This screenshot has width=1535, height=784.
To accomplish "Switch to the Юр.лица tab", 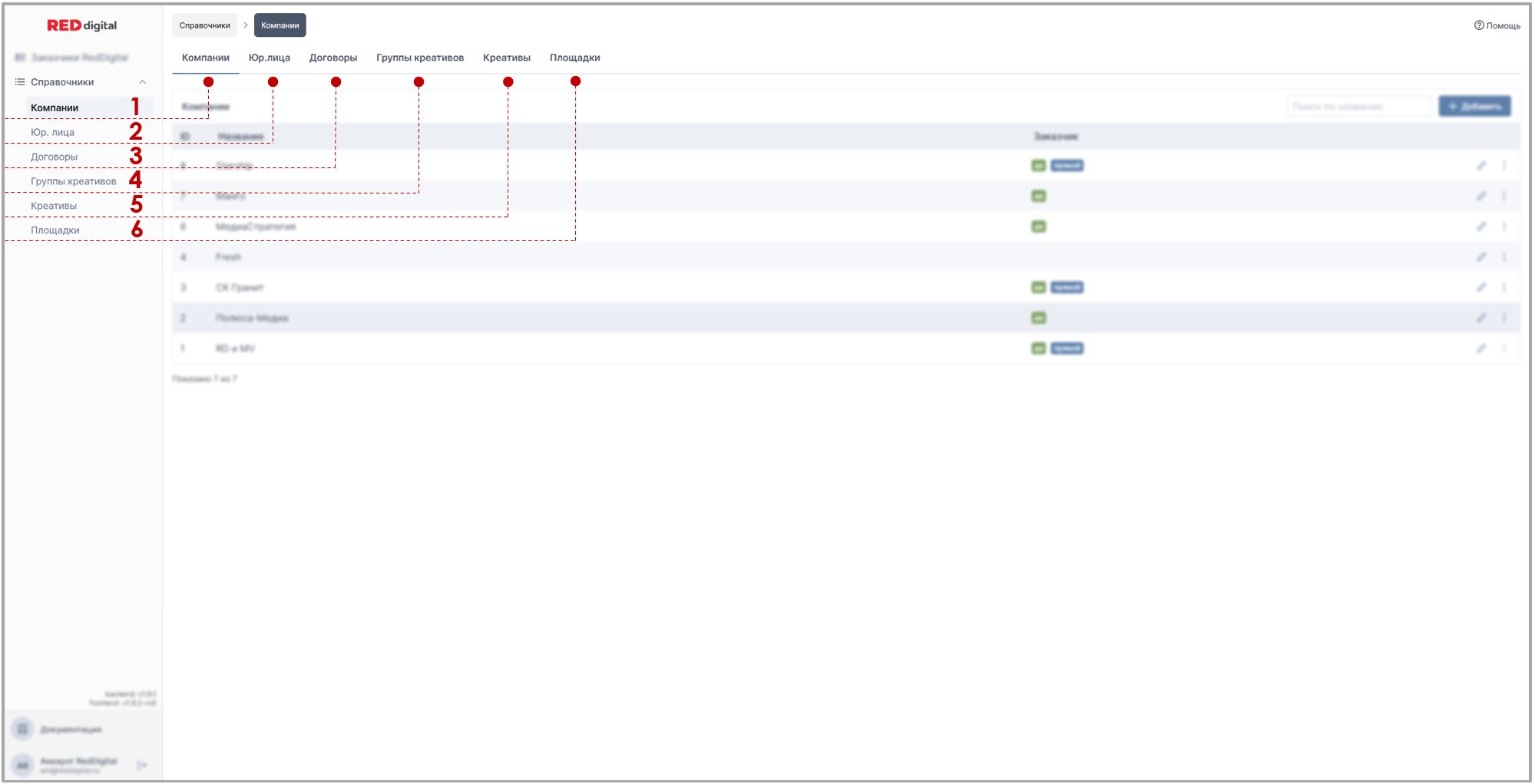I will click(269, 58).
